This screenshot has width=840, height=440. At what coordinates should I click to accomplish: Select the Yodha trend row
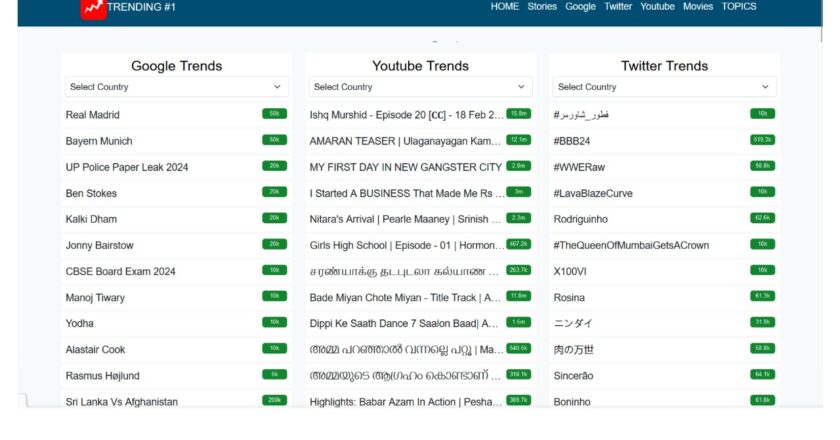pos(177,323)
